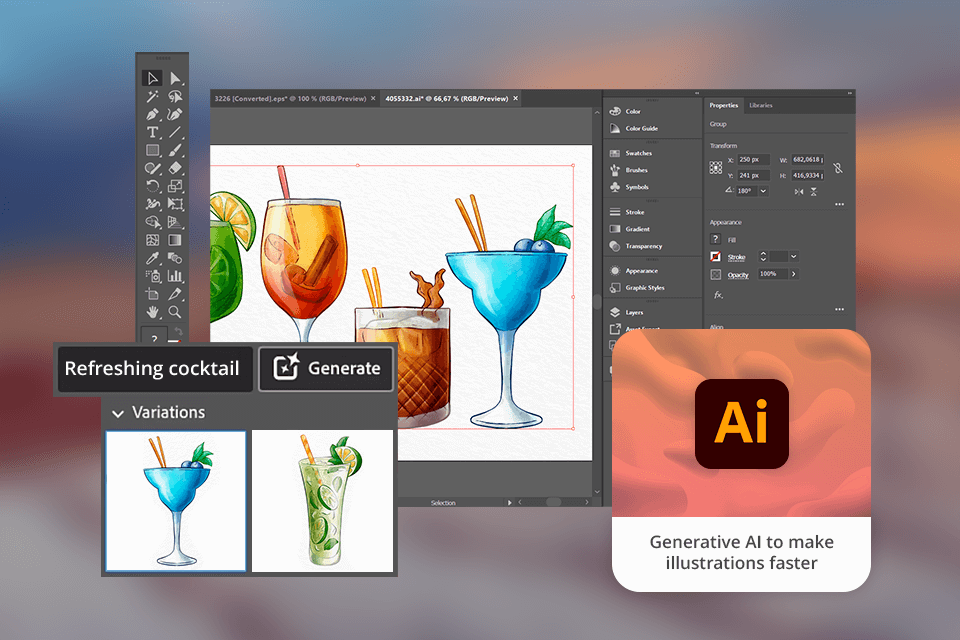The width and height of the screenshot is (960, 640).
Task: Expand the opacity slider arrow
Action: 793,274
